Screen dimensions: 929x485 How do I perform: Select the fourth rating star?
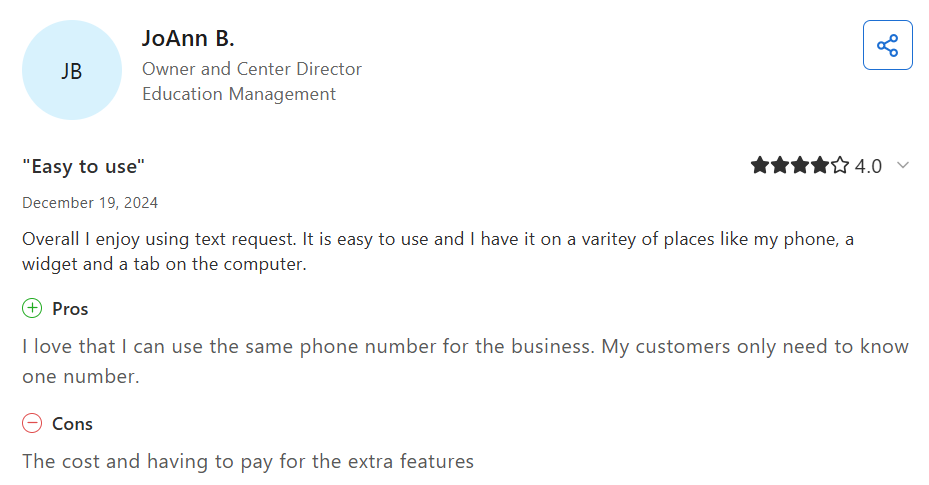(820, 165)
